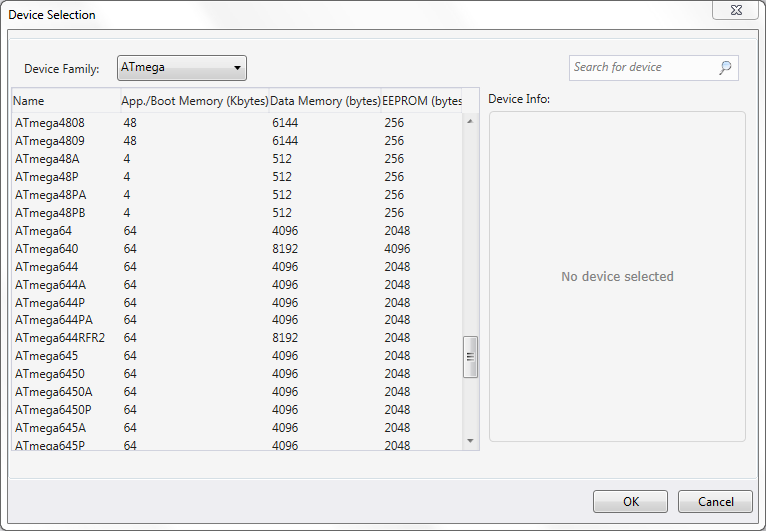Sort by App./Boot Memory column header

tap(194, 101)
